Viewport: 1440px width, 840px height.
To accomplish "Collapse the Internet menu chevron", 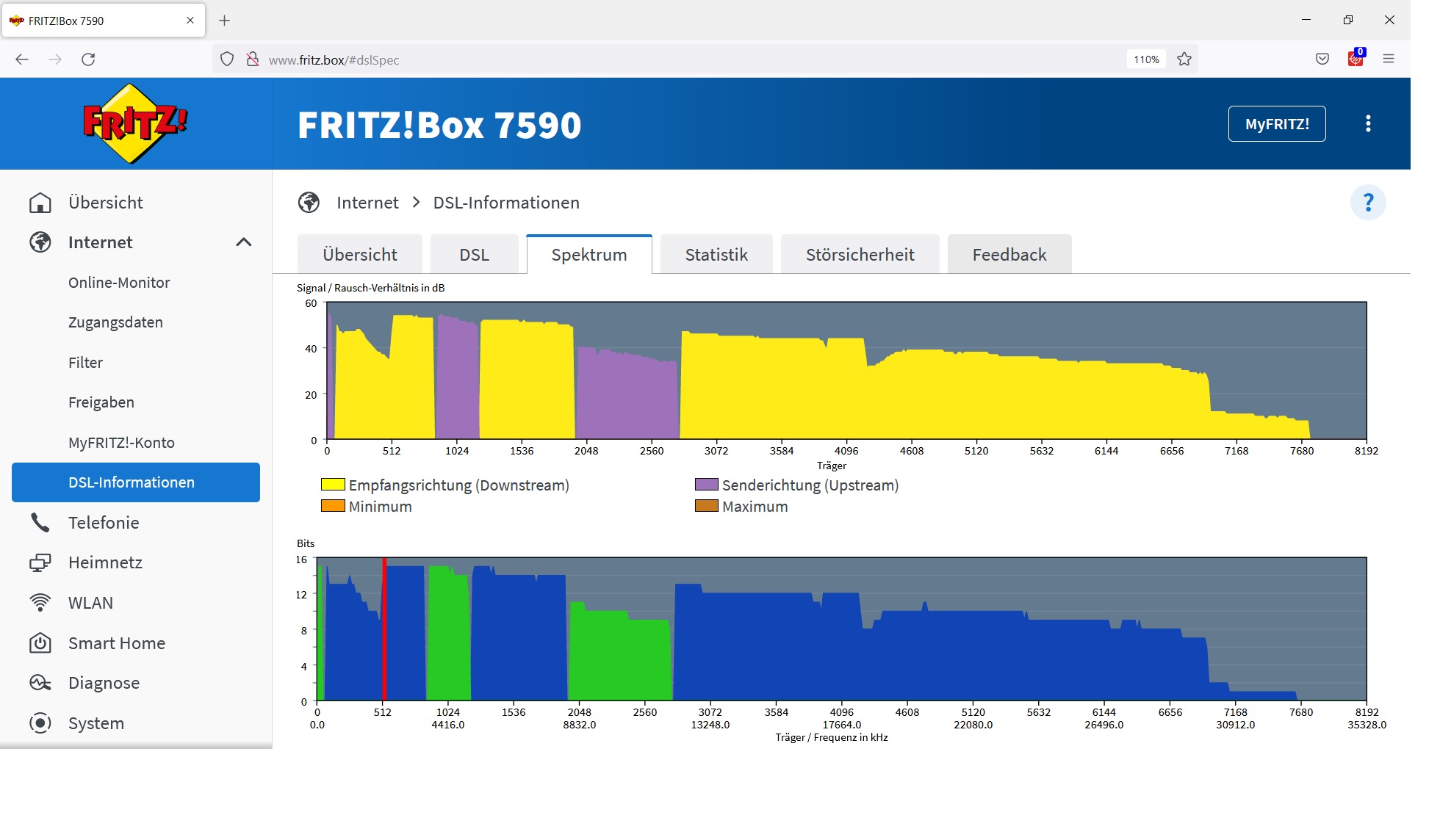I will pos(243,242).
